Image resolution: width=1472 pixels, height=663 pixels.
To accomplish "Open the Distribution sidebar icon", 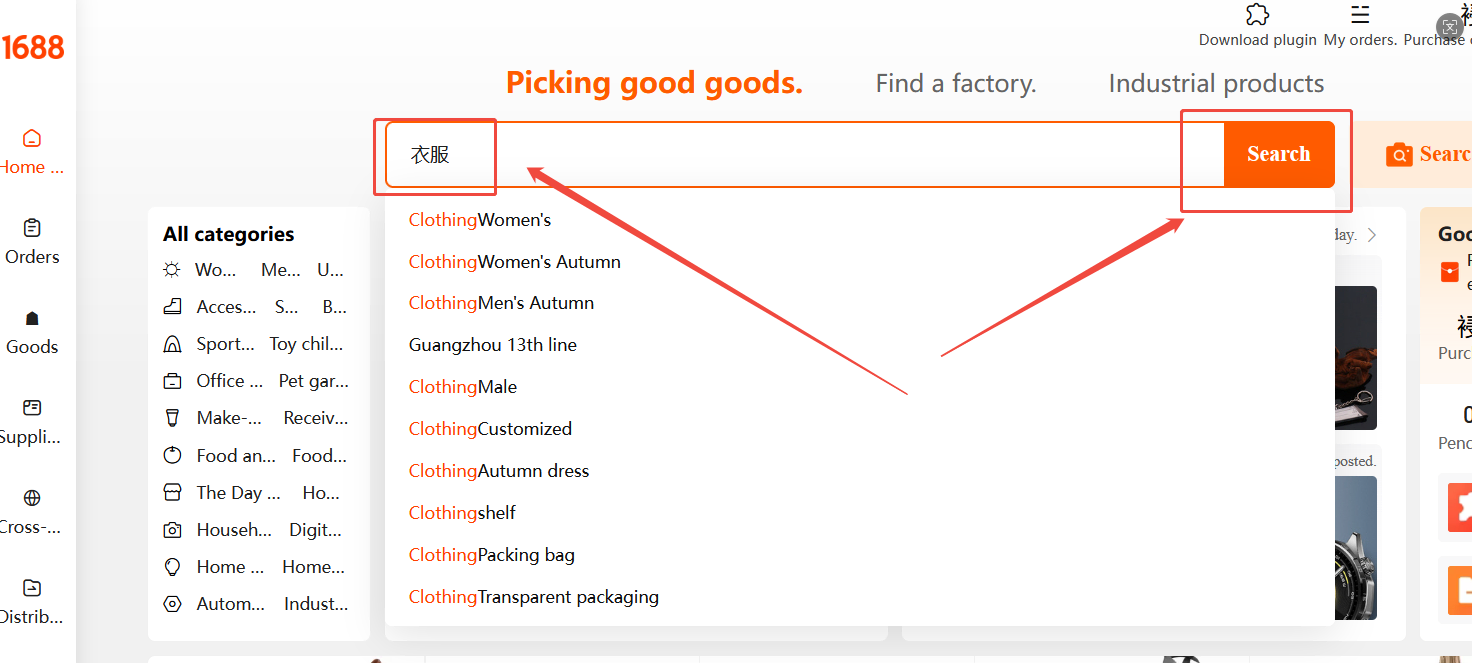I will click(x=32, y=588).
